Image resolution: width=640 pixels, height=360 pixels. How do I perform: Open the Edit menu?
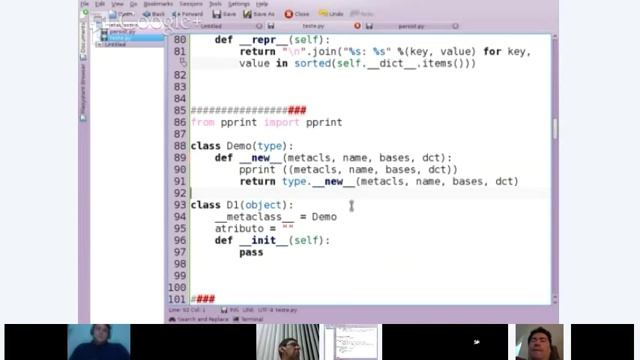(100, 4)
